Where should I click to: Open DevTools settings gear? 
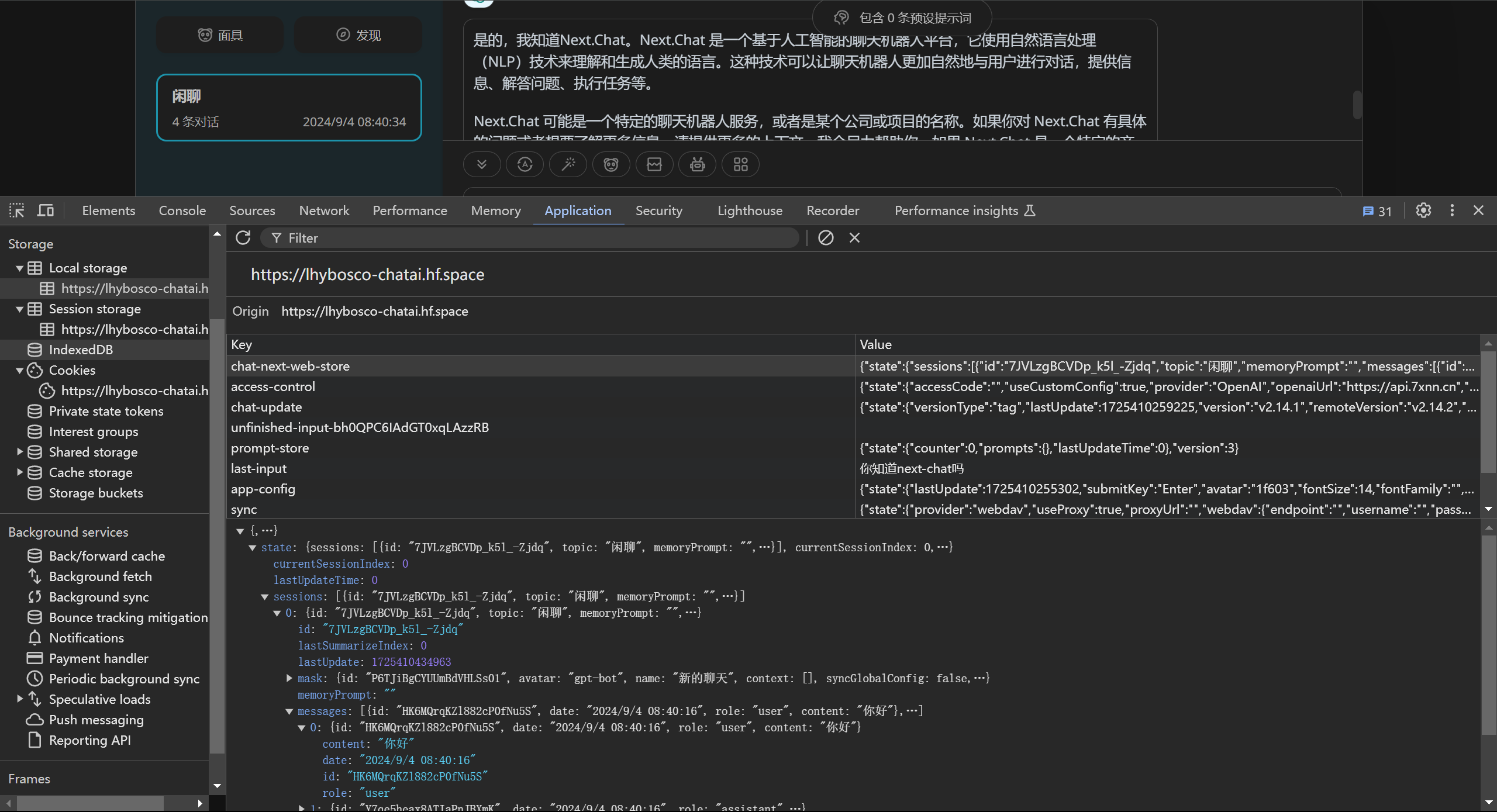tap(1423, 210)
